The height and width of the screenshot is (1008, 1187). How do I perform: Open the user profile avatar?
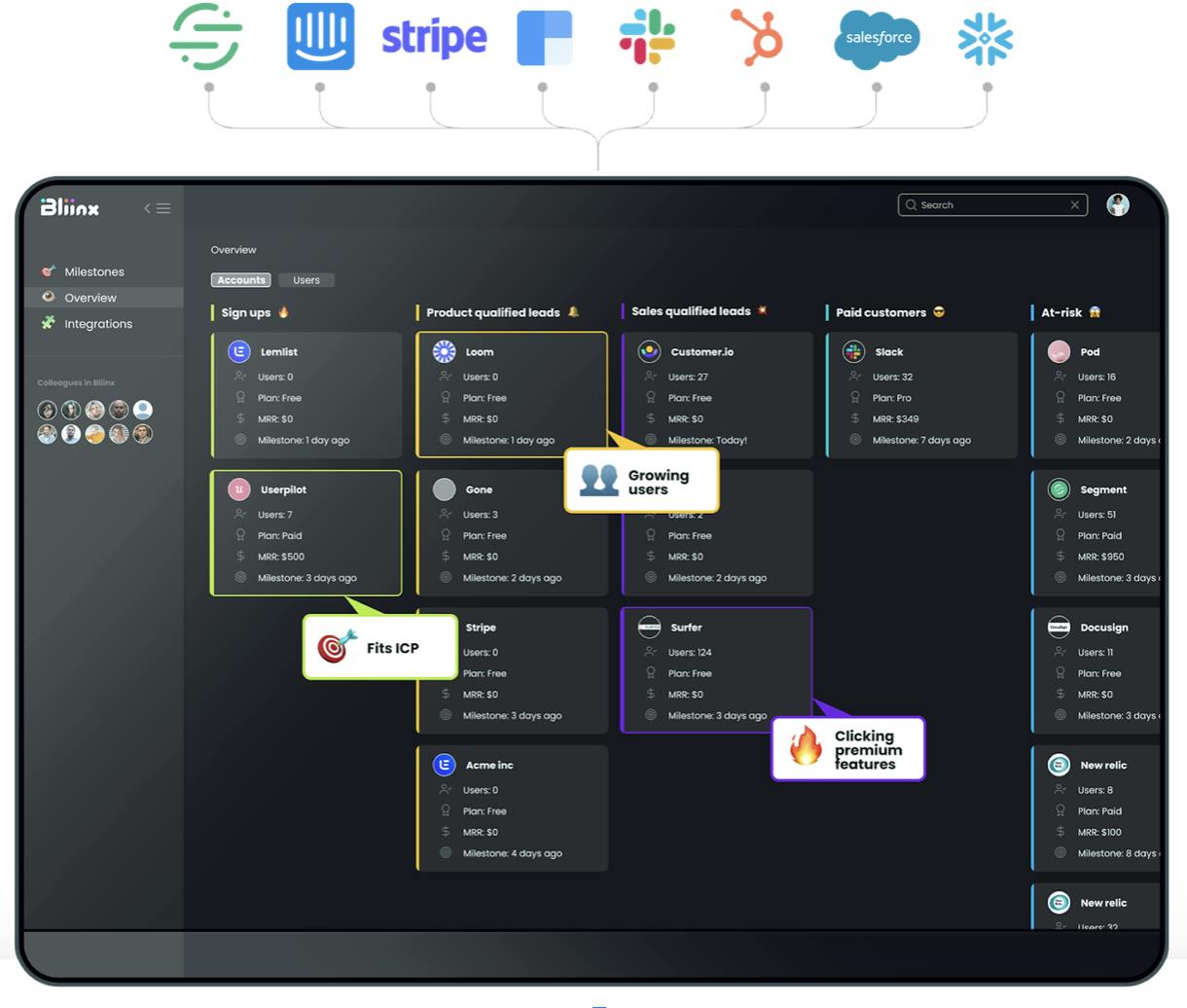[x=1118, y=204]
